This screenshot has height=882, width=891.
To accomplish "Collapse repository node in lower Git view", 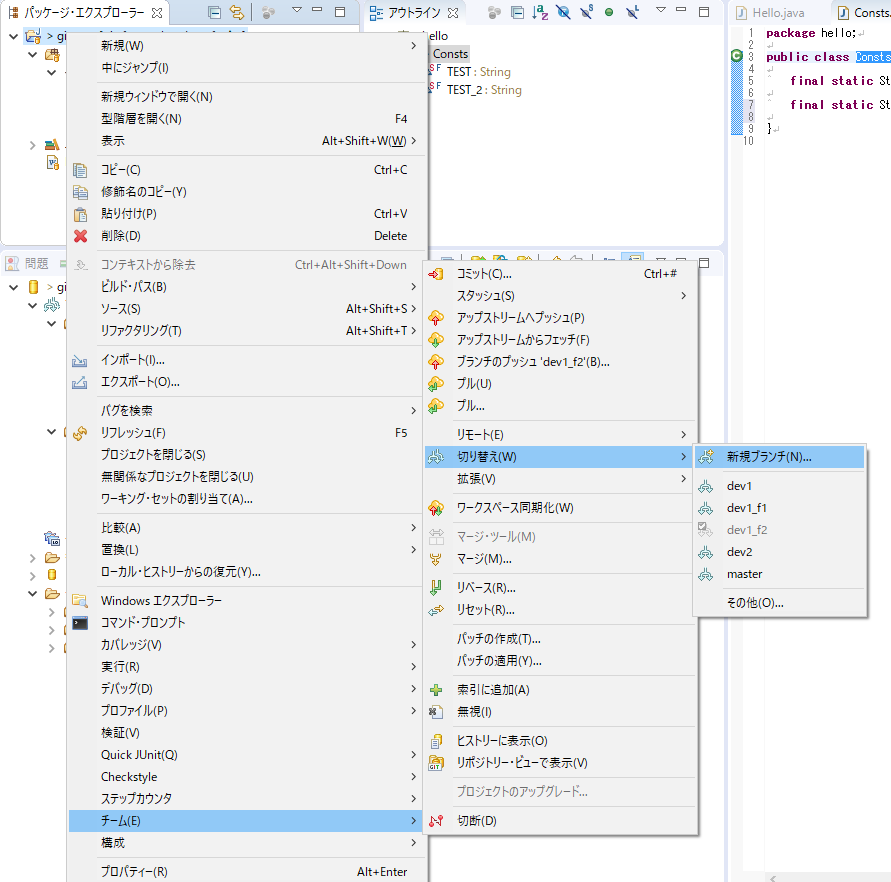I will (14, 287).
